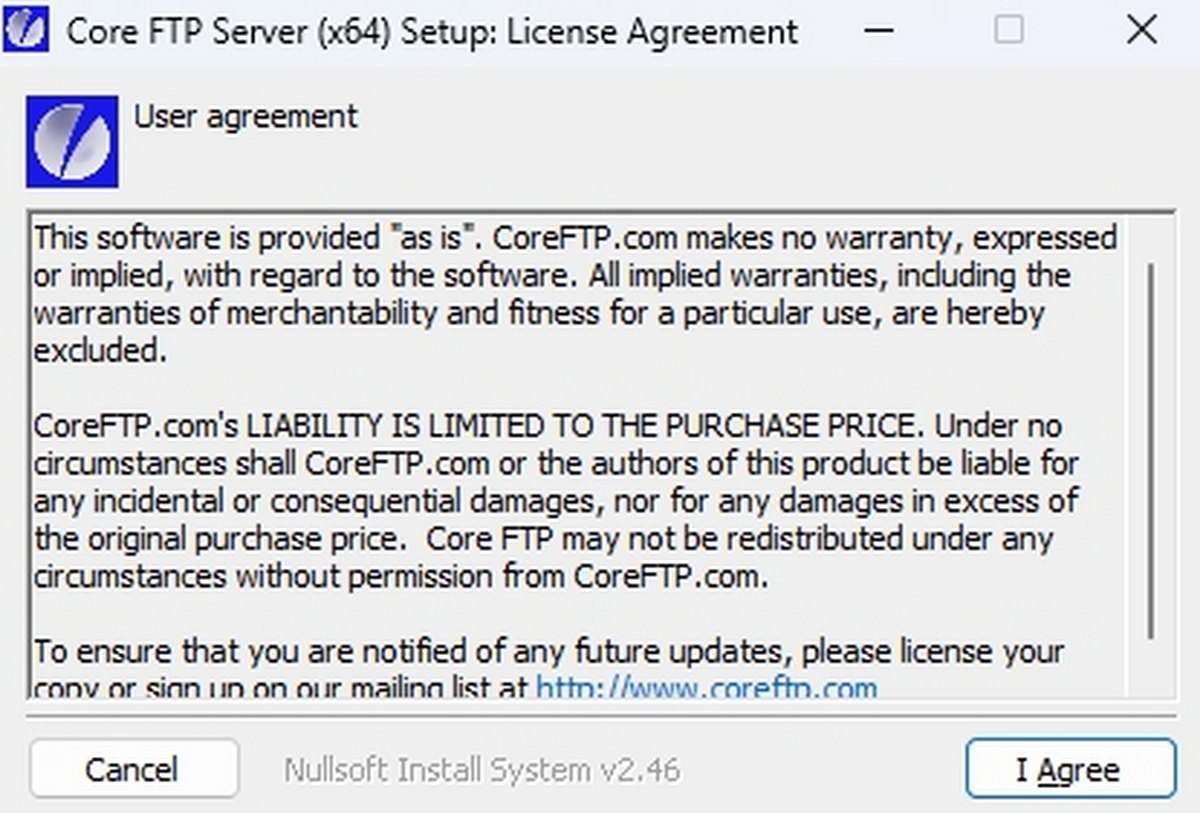Click the license text scrollbar thumb
1200x813 pixels.
pyautogui.click(x=1151, y=450)
